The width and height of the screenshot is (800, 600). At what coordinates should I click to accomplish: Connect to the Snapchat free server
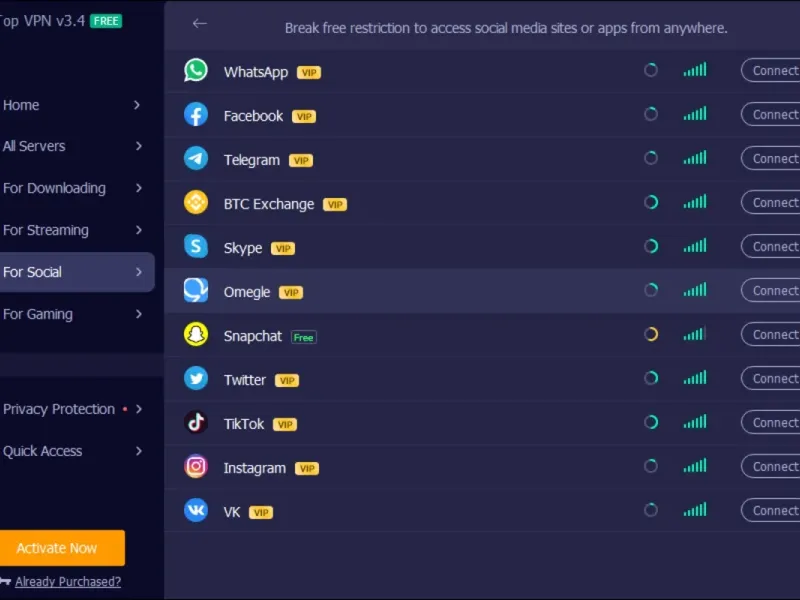(774, 335)
